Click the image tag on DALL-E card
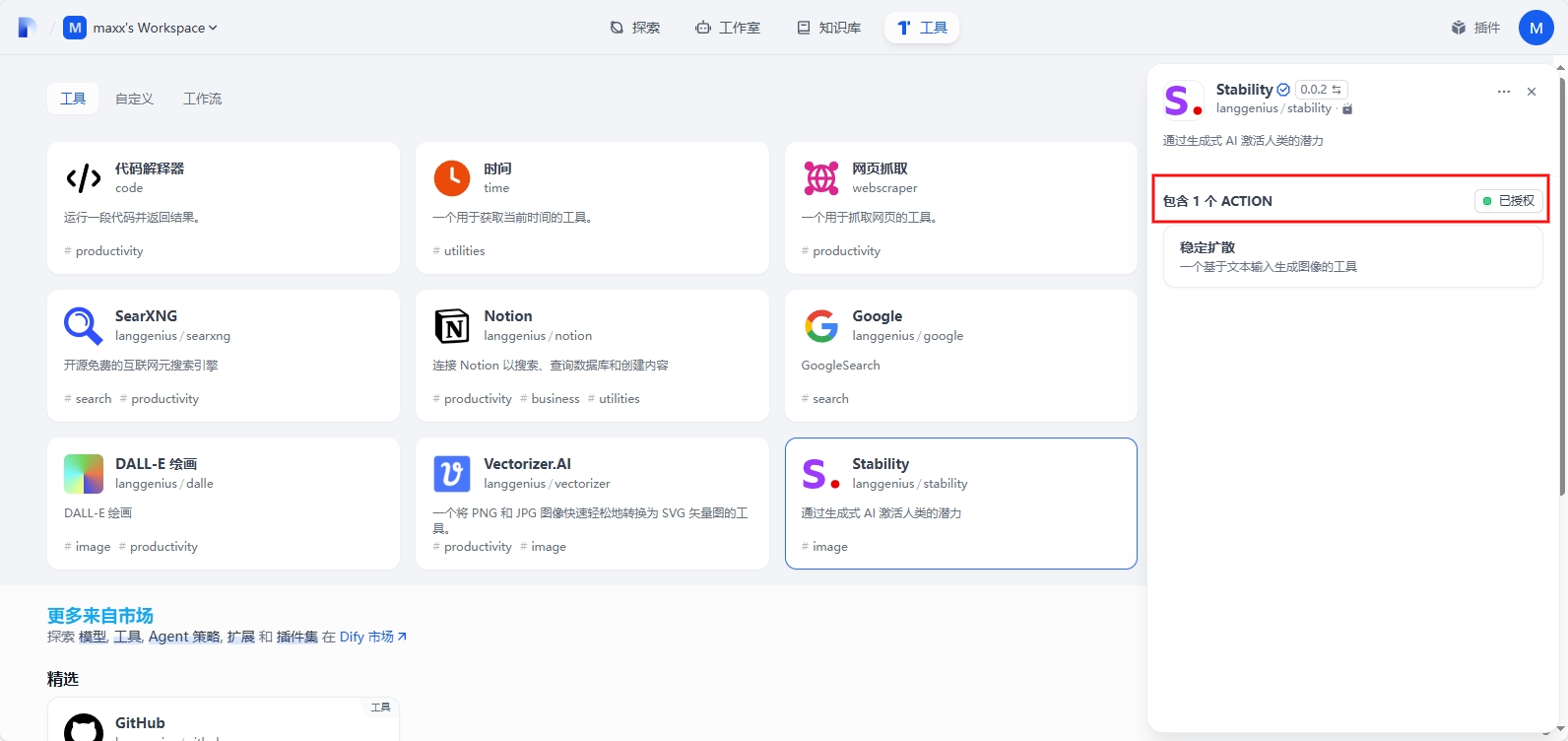1568x741 pixels. tap(88, 547)
